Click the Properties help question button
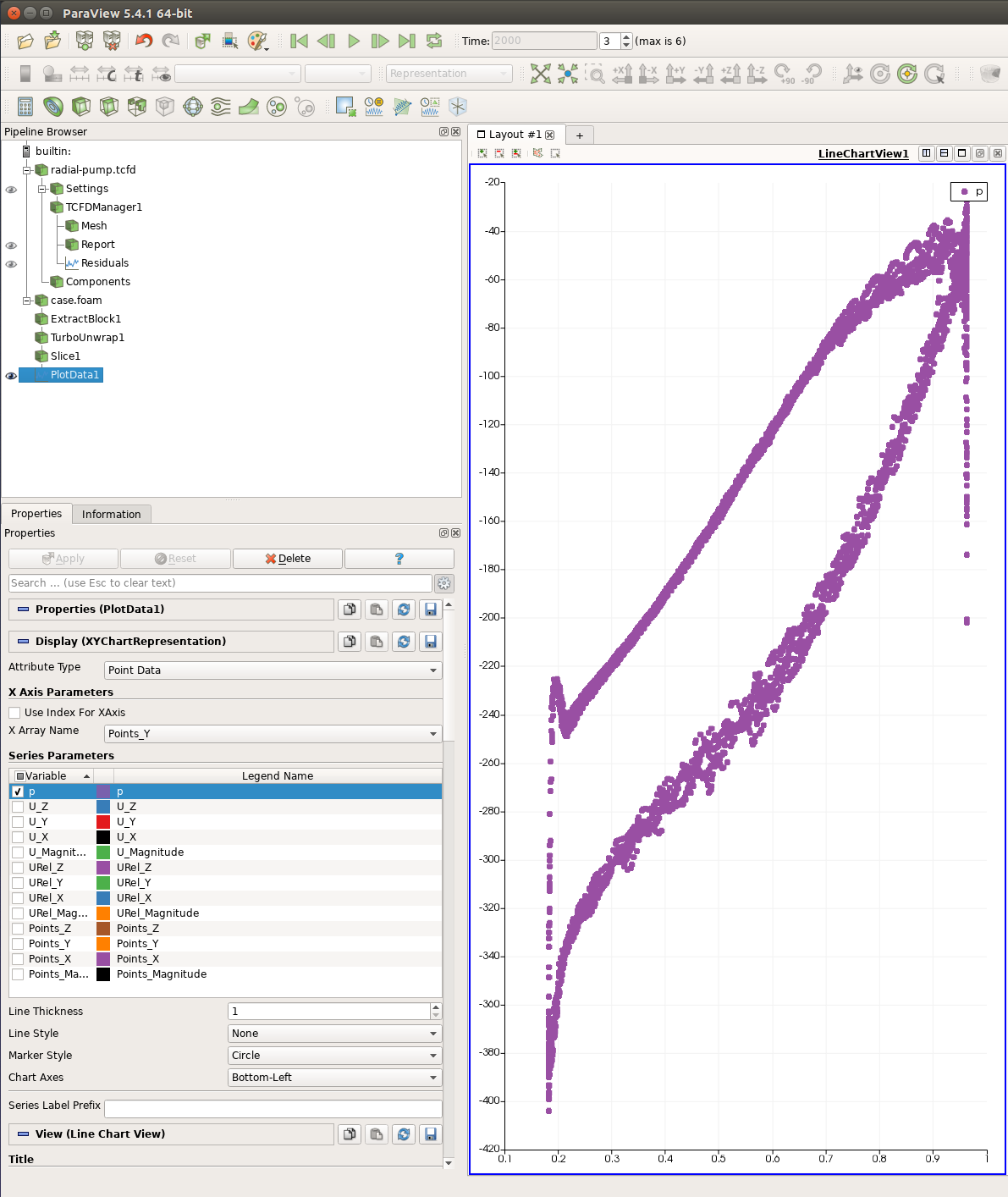Image resolution: width=1008 pixels, height=1197 pixels. pyautogui.click(x=399, y=559)
